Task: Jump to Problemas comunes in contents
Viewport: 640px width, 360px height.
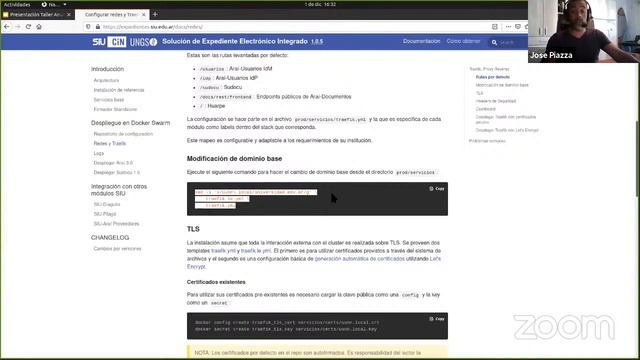Action: click(x=487, y=141)
